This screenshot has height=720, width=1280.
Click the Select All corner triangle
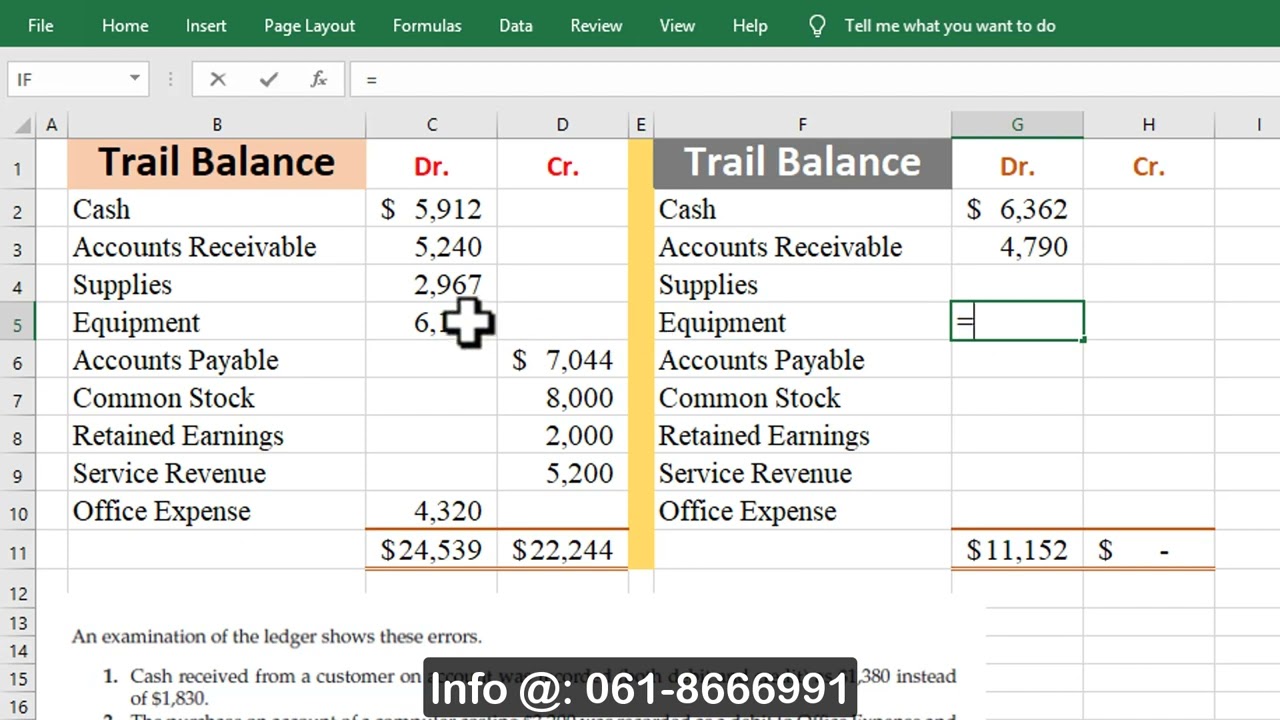pyautogui.click(x=21, y=125)
